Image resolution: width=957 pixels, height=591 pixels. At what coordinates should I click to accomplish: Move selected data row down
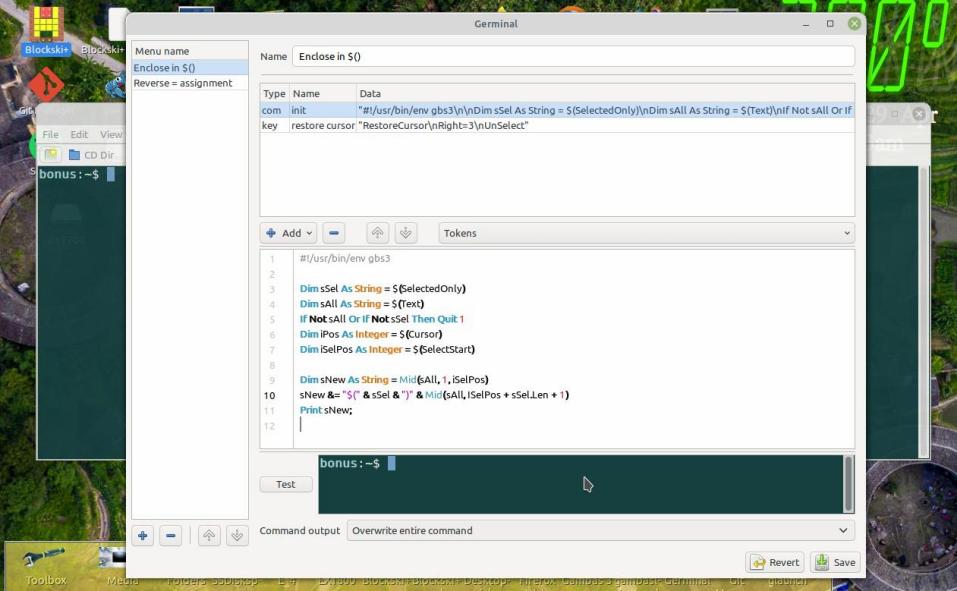405,233
